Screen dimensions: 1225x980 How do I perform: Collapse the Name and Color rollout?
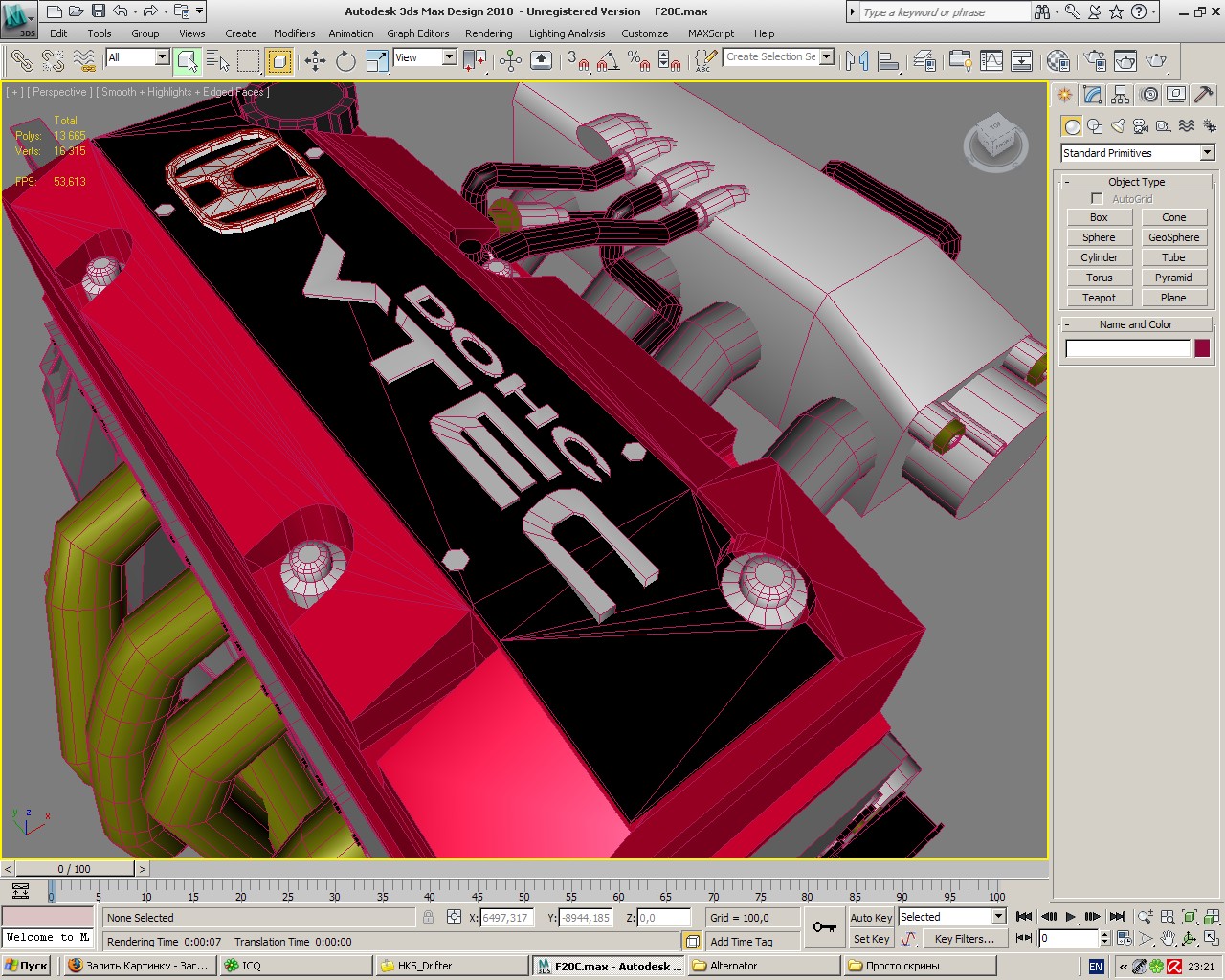click(x=1137, y=324)
